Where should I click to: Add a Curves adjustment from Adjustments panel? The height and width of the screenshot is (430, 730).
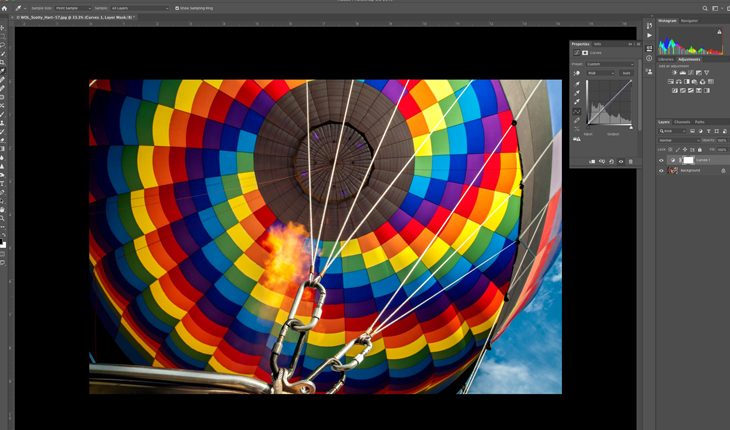tap(691, 73)
